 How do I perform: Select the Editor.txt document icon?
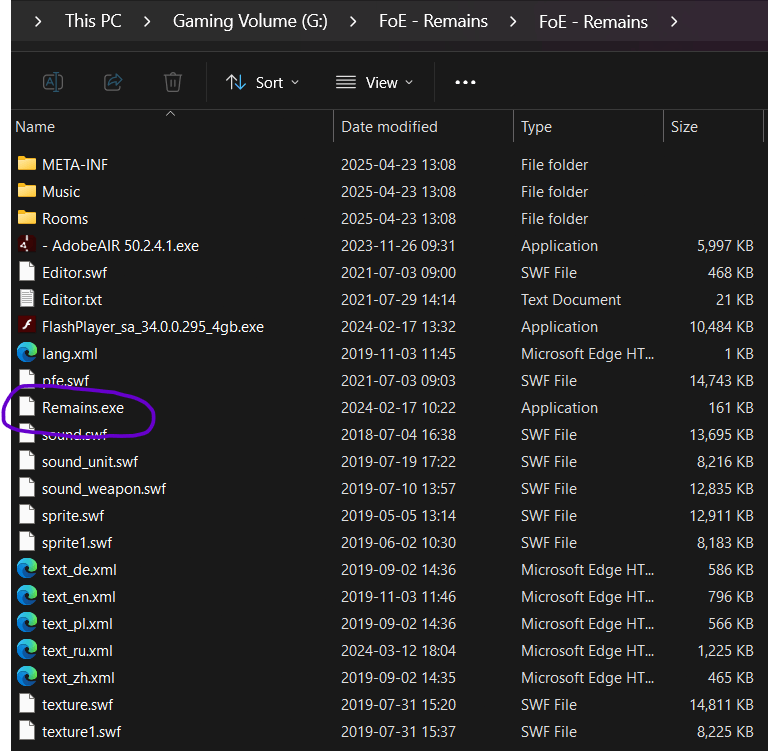click(x=27, y=298)
